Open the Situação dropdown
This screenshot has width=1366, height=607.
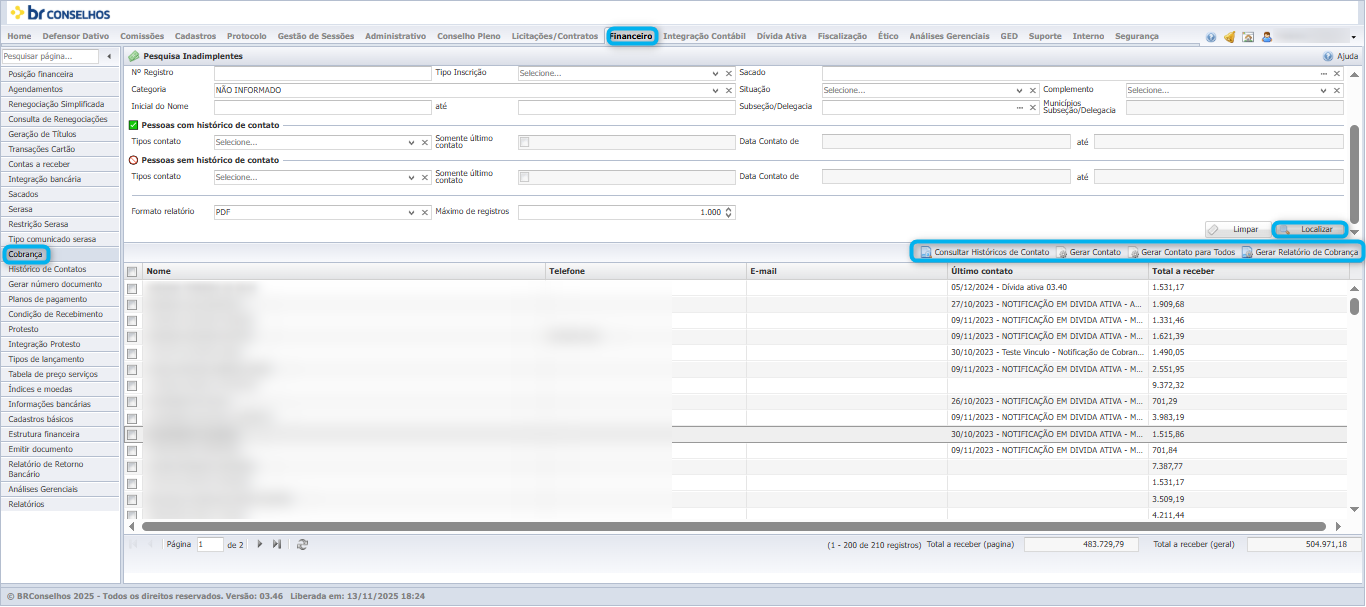tap(1020, 90)
